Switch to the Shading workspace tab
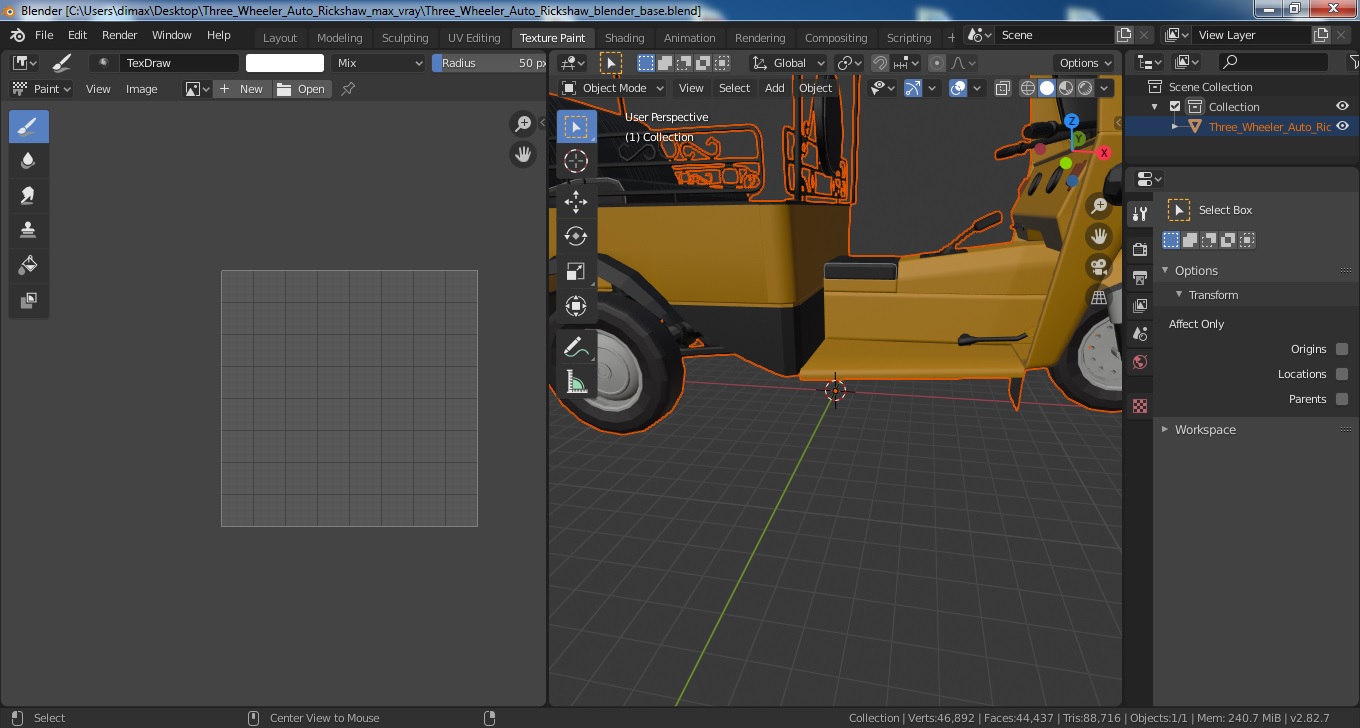 pyautogui.click(x=624, y=38)
